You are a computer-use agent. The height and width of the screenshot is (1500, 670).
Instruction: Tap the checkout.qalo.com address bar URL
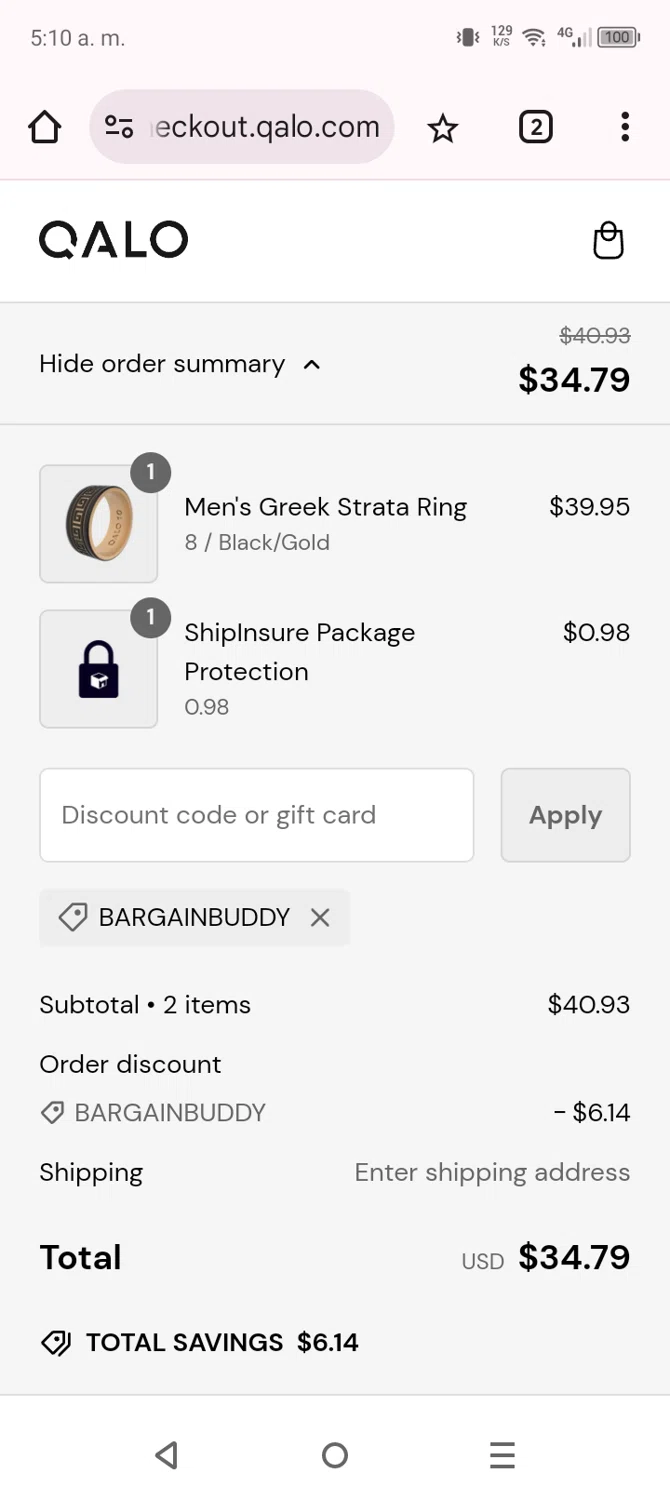click(x=265, y=127)
